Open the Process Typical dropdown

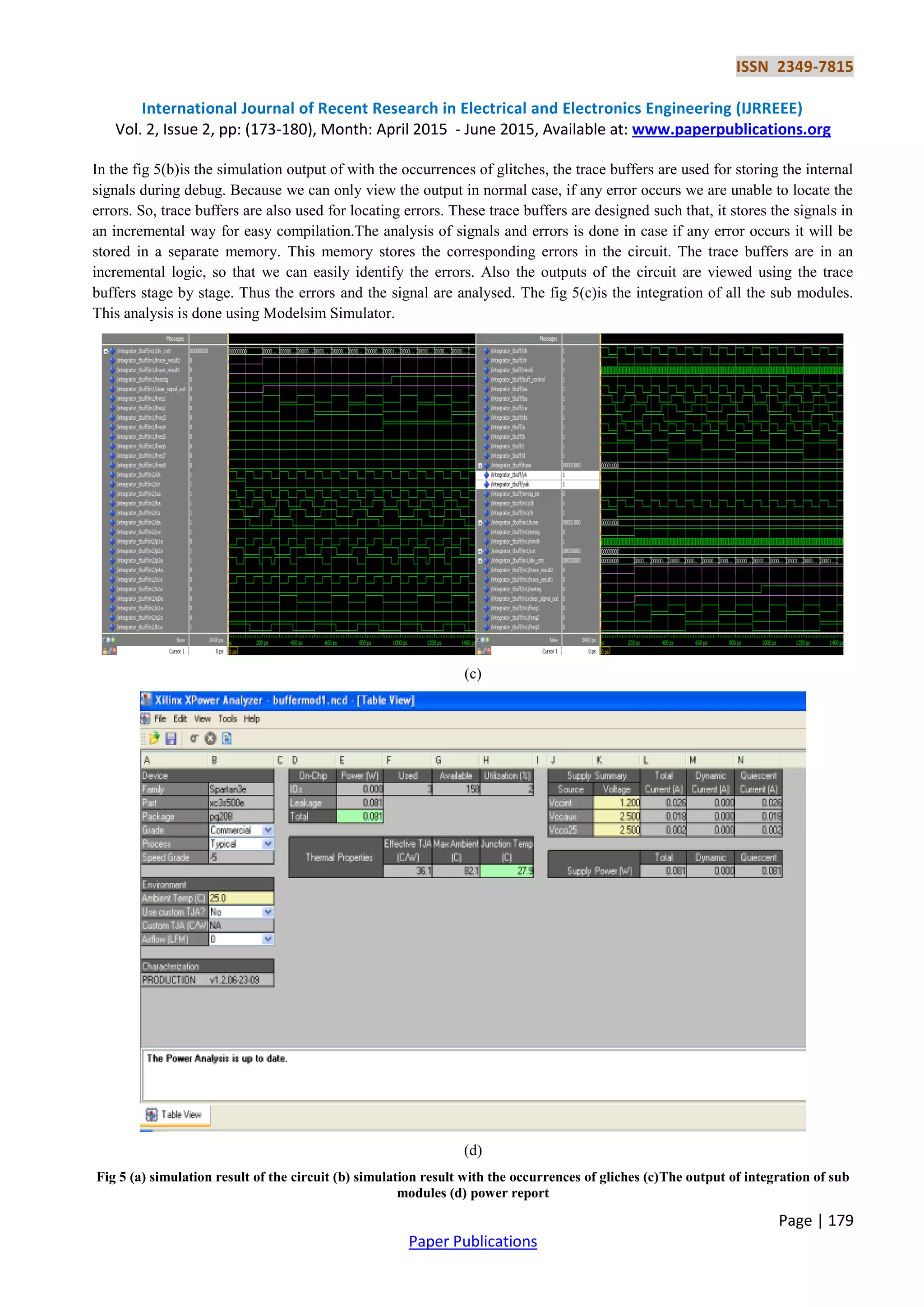click(268, 844)
